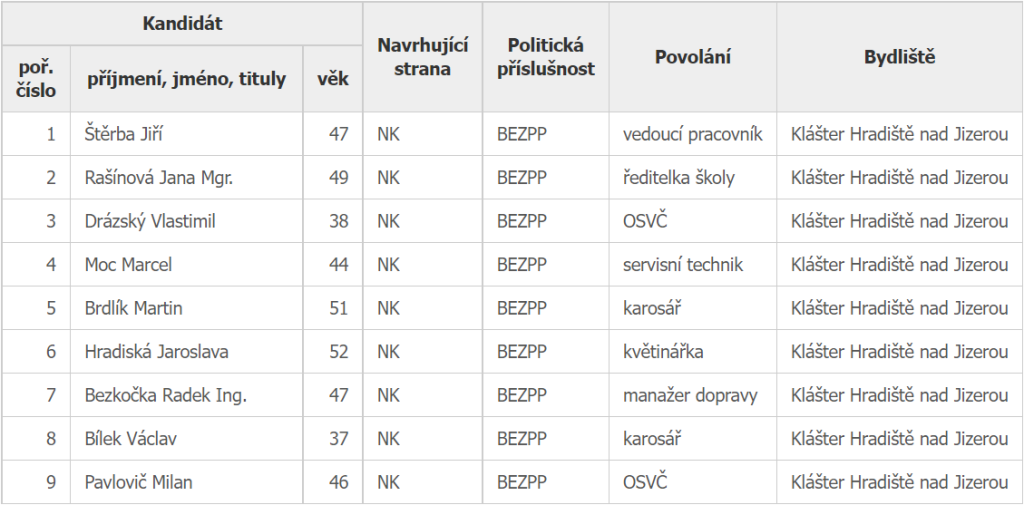This screenshot has width=1024, height=505.
Task: Click the Moc Marcel name cell
Action: click(128, 265)
